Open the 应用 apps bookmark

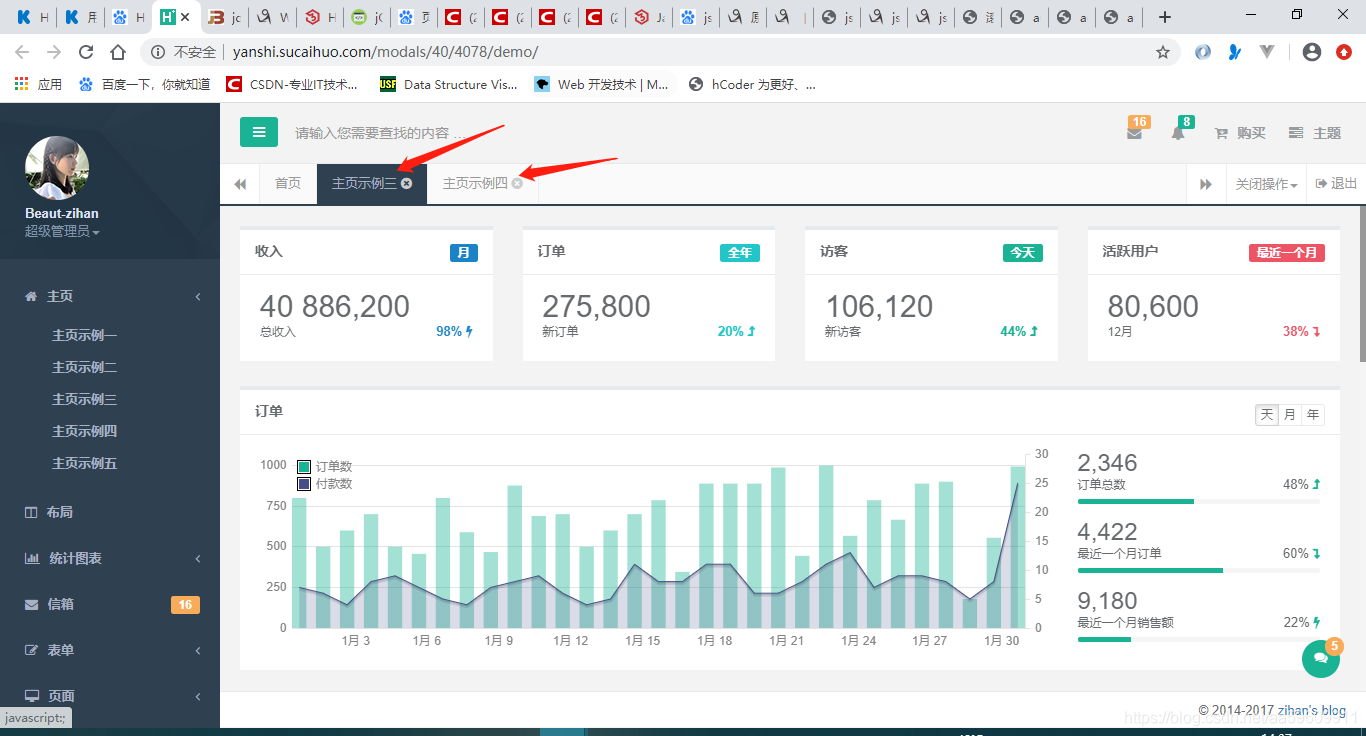[x=39, y=84]
